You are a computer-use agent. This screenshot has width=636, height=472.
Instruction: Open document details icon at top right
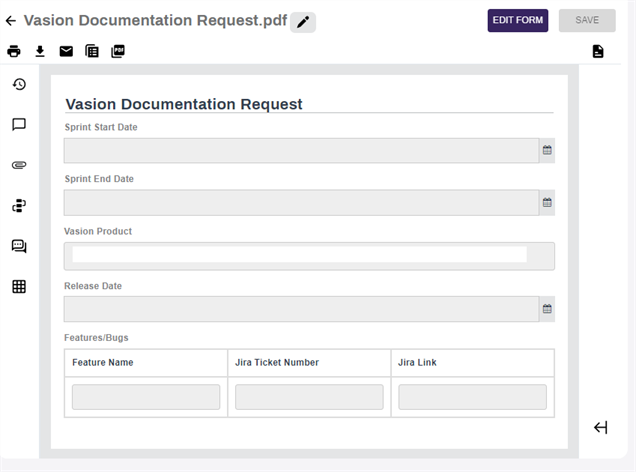[x=598, y=51]
